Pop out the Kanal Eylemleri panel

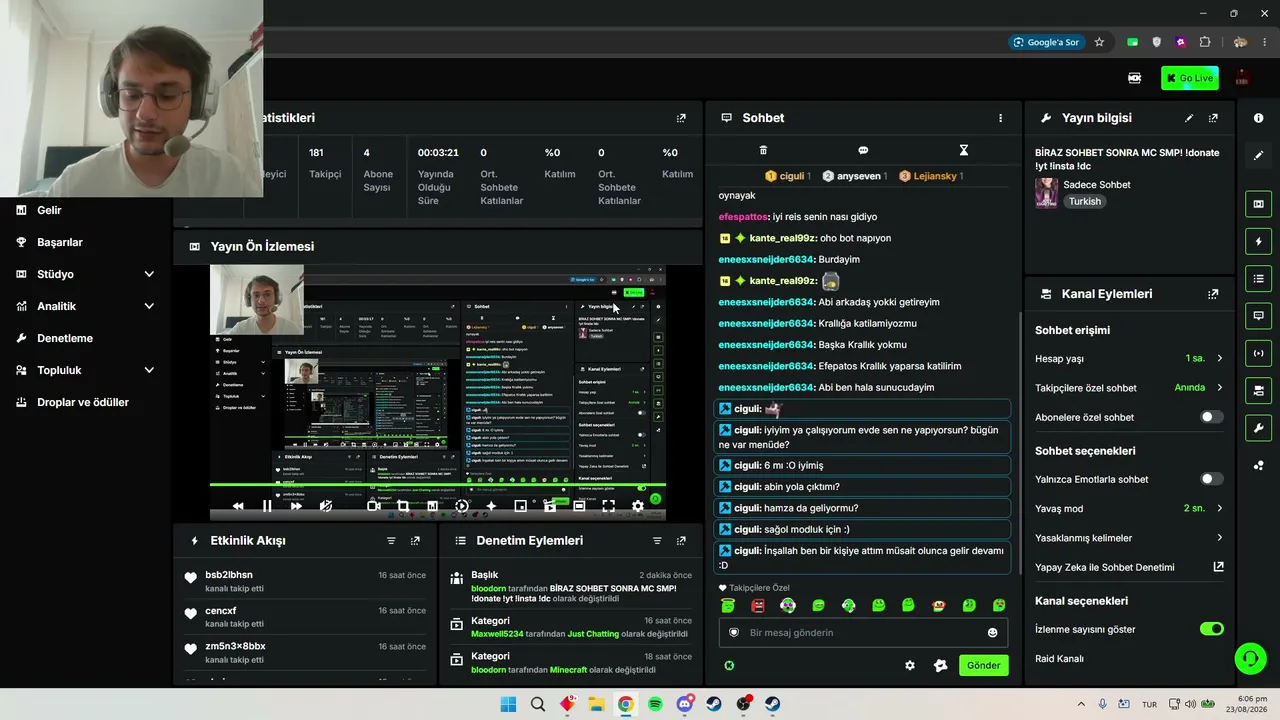point(1213,294)
